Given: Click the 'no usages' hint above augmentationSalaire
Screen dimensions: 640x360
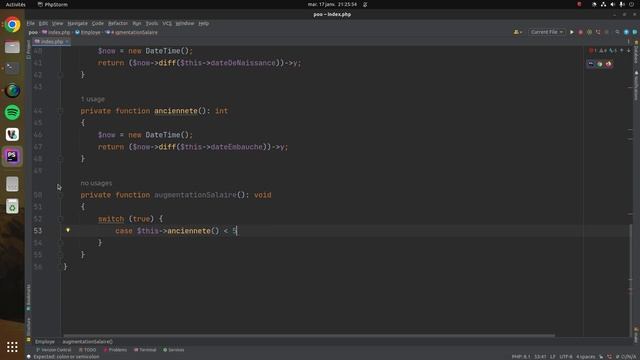Looking at the screenshot, I should pyautogui.click(x=96, y=183).
